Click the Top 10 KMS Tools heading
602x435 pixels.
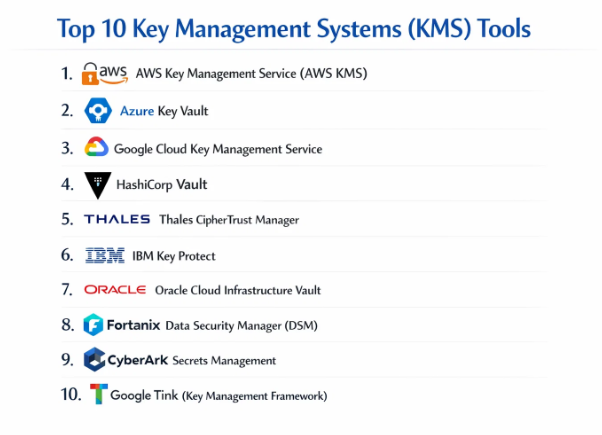(301, 27)
